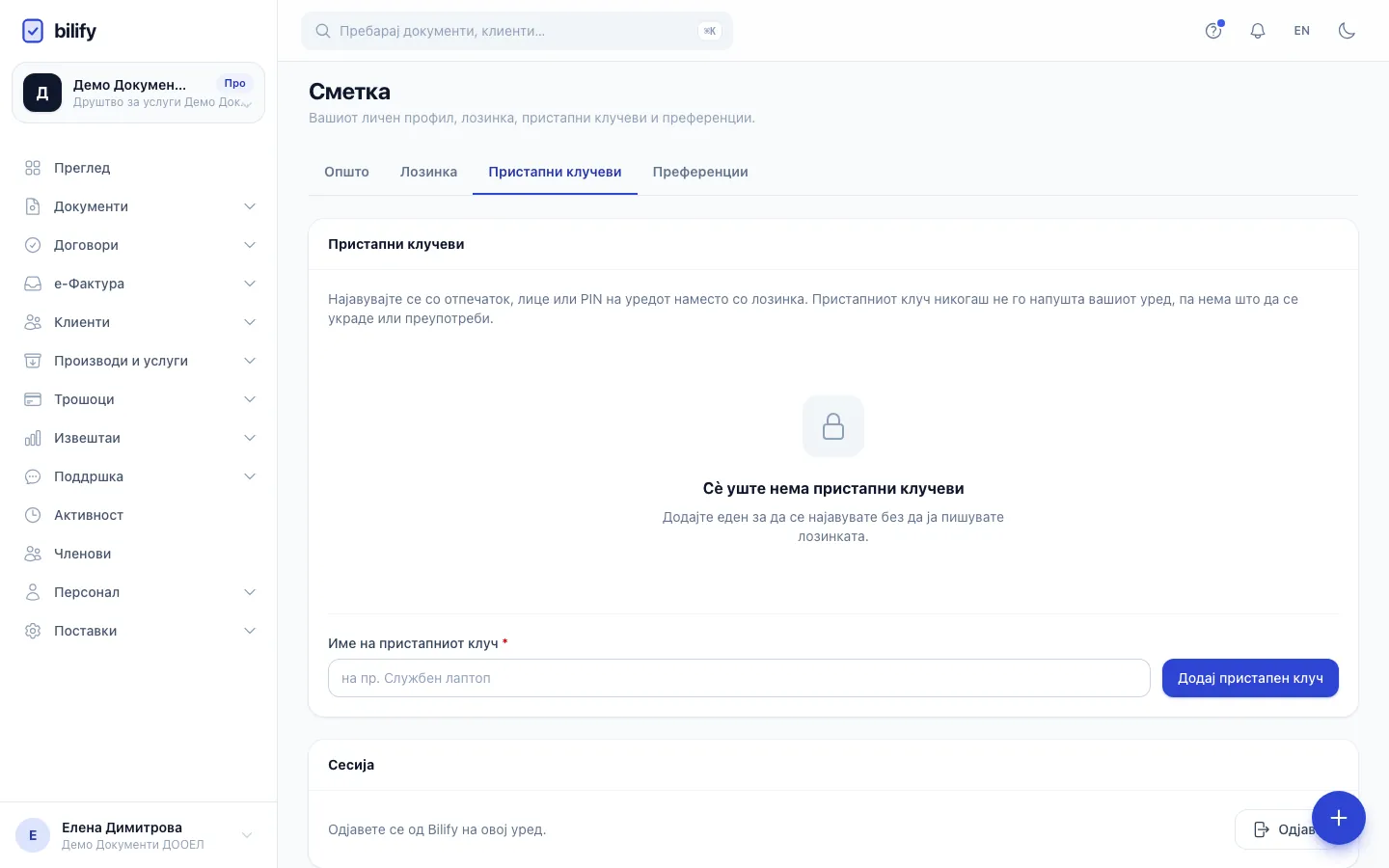
Task: Open the help question mark icon
Action: pyautogui.click(x=1213, y=31)
